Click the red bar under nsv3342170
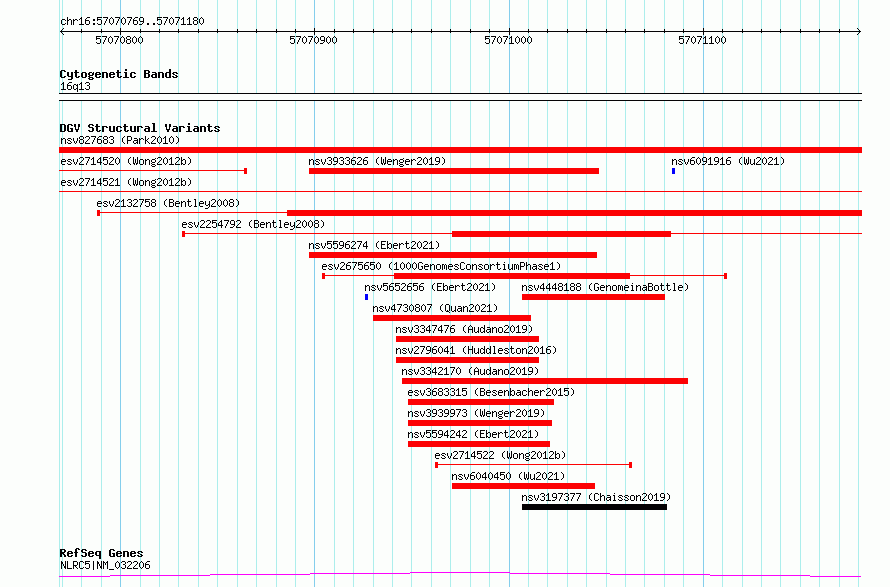This screenshot has height=587, width=890. coord(545,381)
